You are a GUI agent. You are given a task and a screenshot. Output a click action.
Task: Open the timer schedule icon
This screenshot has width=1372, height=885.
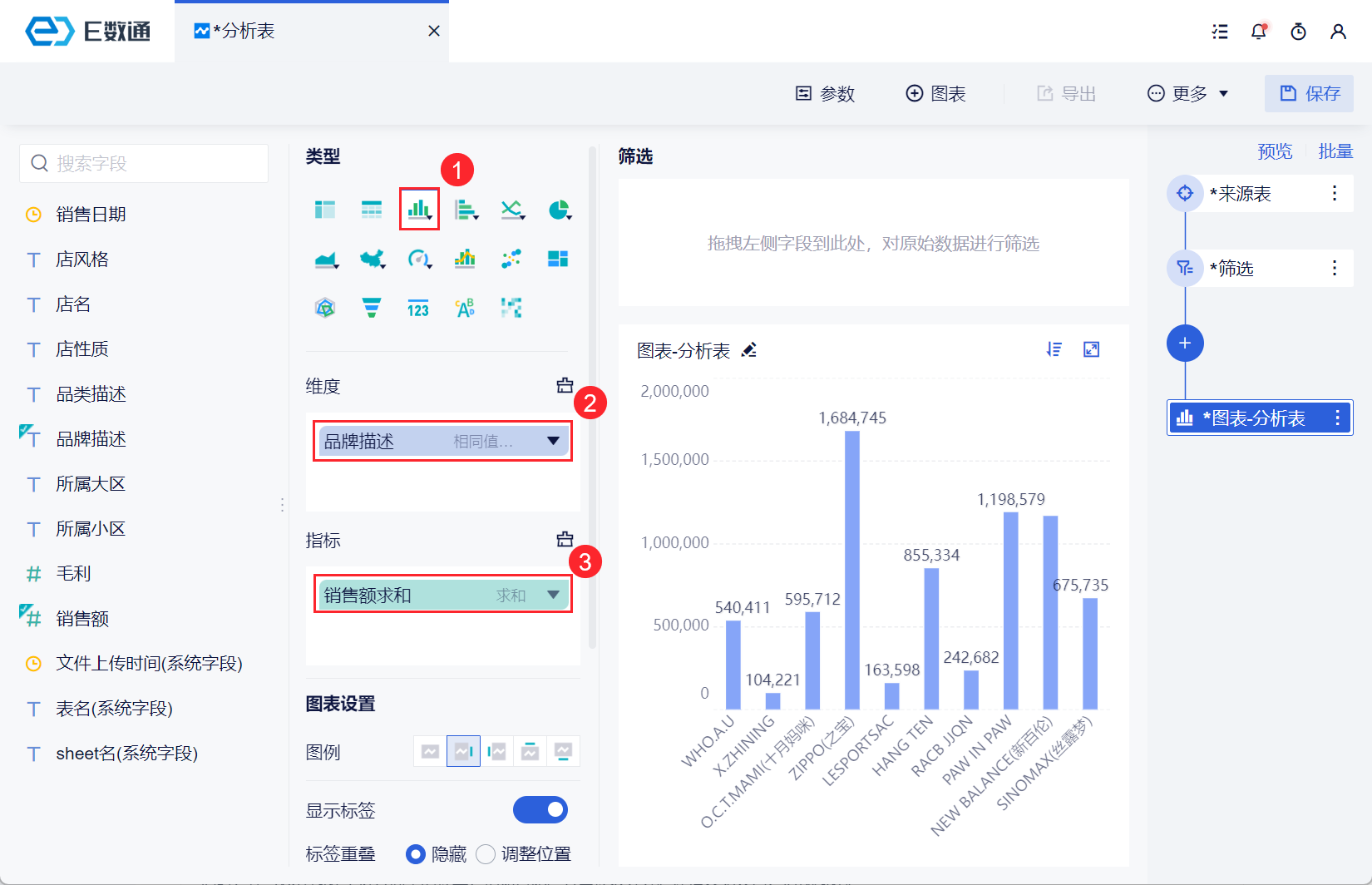tap(1298, 32)
